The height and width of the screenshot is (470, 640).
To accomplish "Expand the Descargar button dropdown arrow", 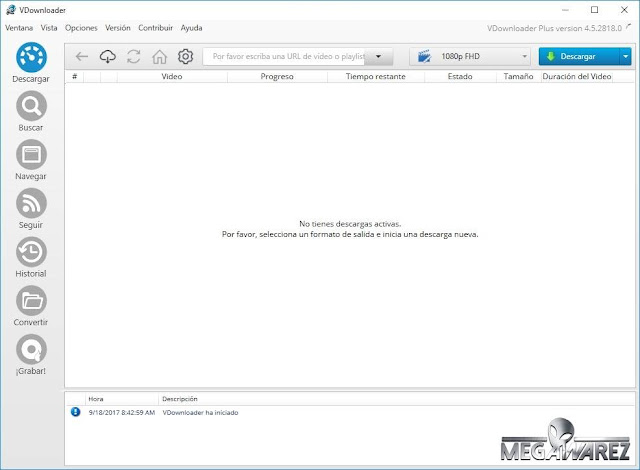I will pyautogui.click(x=625, y=57).
